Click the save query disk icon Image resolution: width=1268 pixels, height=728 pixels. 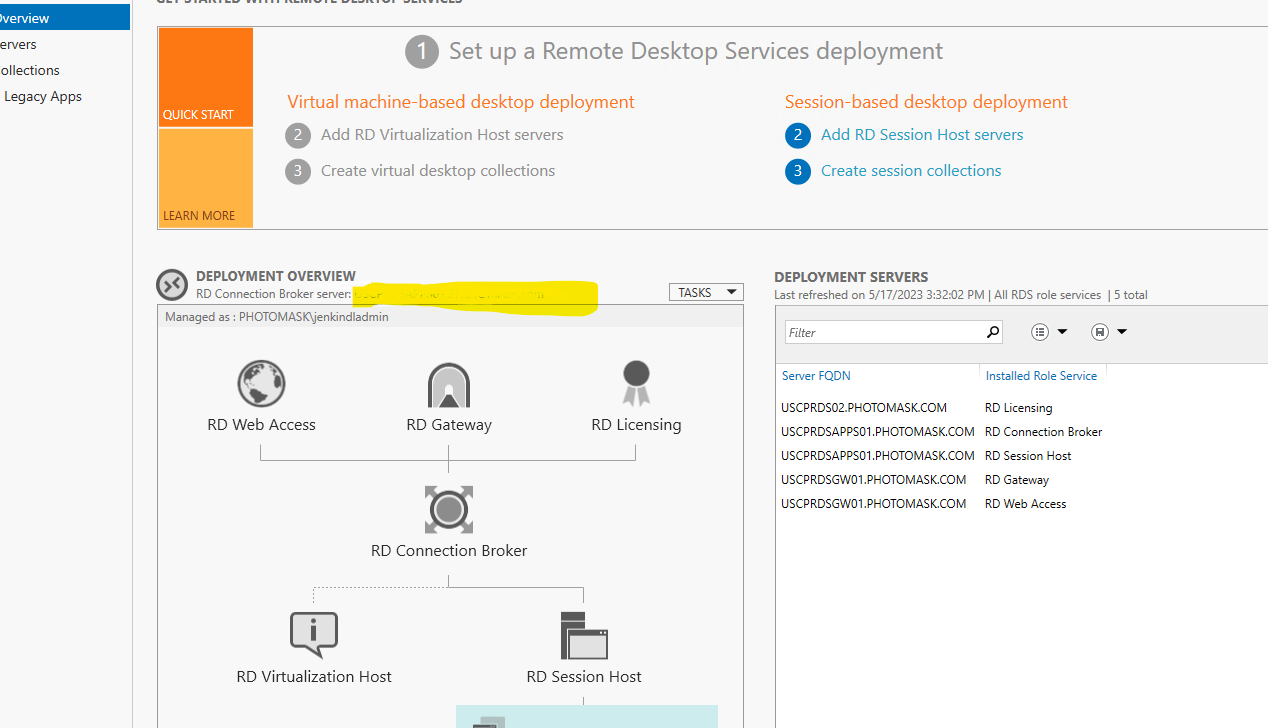1100,332
